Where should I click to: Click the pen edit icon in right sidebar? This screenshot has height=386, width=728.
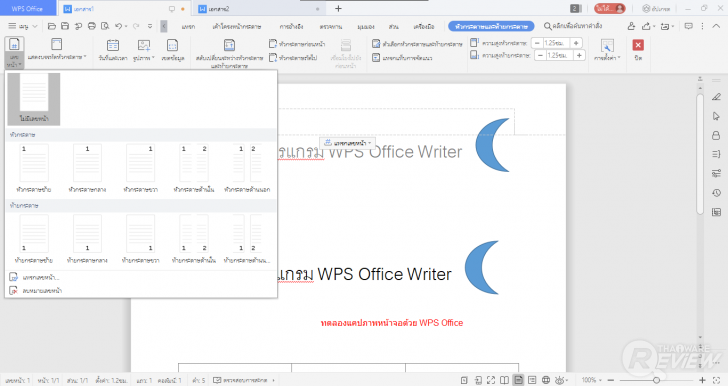716,97
